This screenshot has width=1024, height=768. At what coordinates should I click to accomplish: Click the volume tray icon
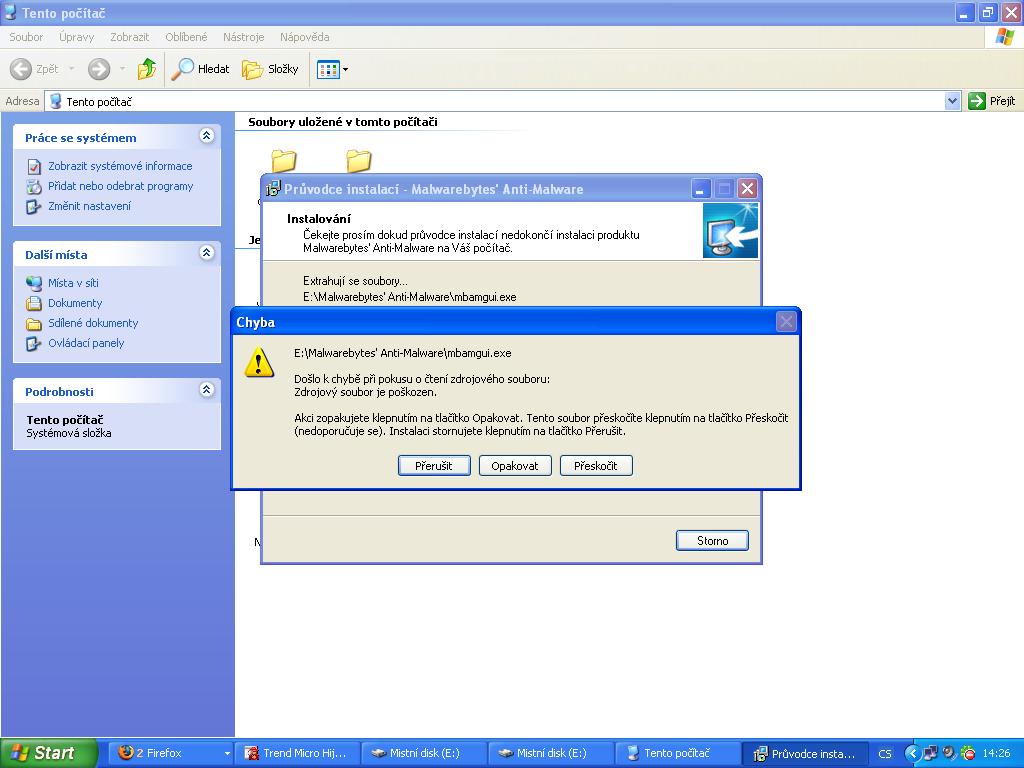[x=949, y=754]
